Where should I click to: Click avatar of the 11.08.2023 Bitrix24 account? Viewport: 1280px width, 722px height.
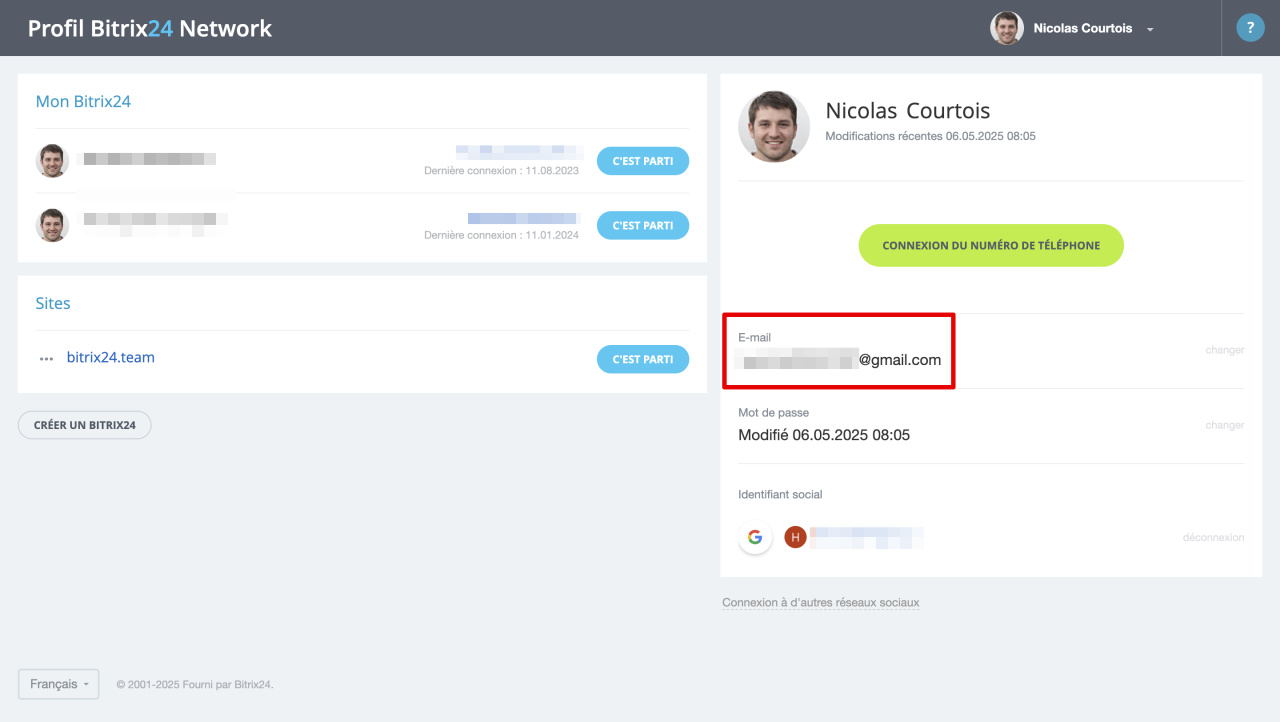coord(52,161)
